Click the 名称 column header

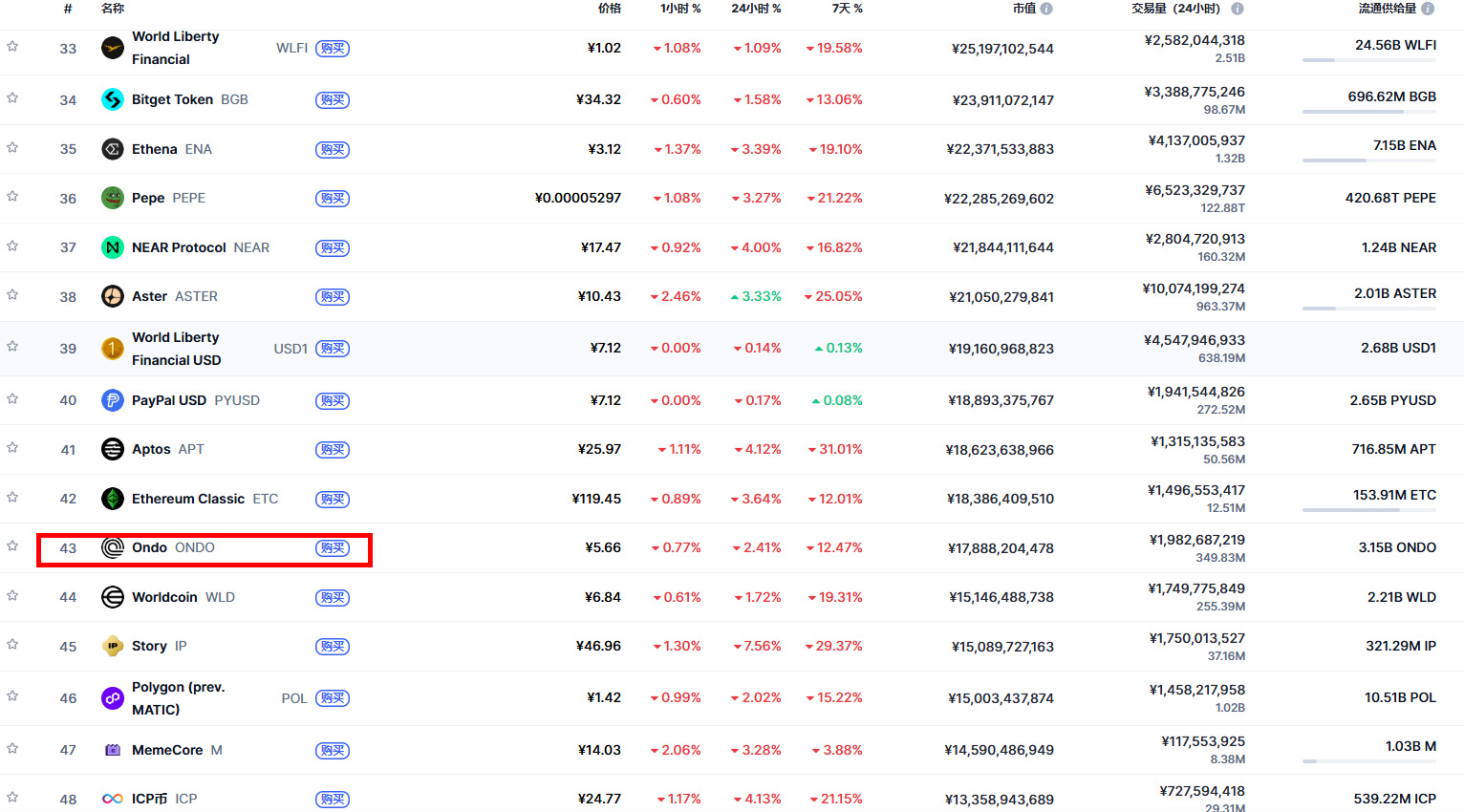point(113,9)
